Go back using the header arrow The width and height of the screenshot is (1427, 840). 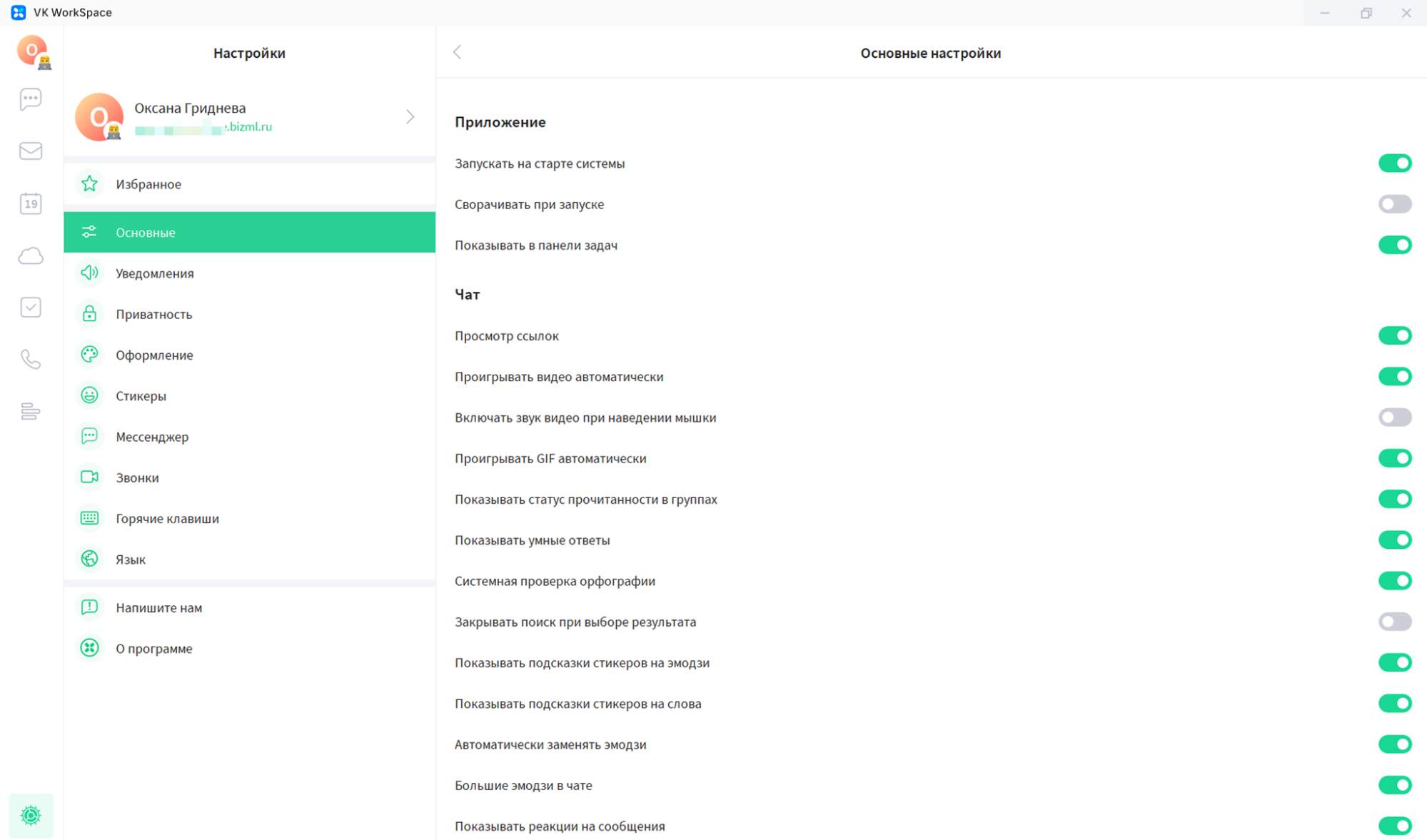(x=458, y=52)
